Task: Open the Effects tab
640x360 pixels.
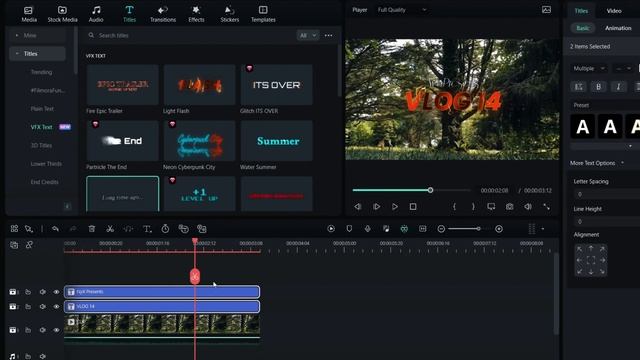Action: pyautogui.click(x=196, y=14)
